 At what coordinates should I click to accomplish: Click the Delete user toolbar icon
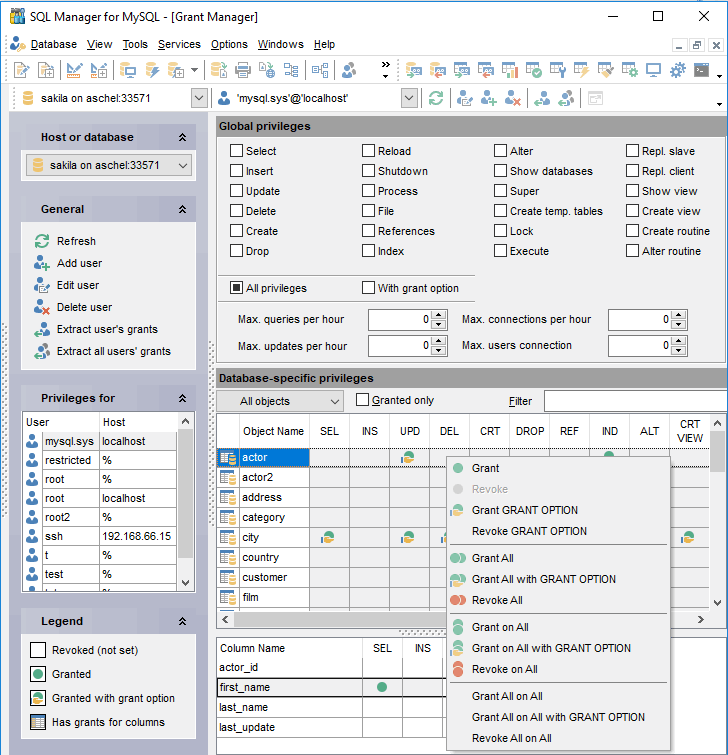(513, 98)
